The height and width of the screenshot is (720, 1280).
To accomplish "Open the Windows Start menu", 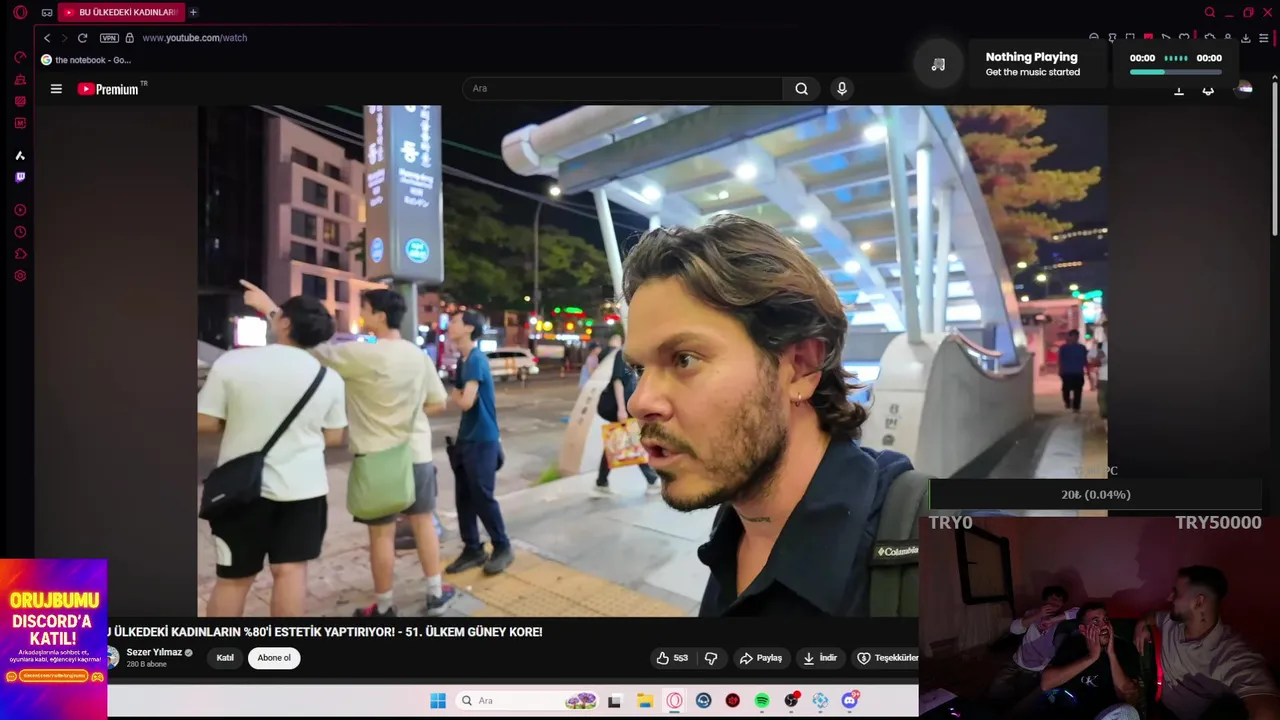I will click(438, 701).
